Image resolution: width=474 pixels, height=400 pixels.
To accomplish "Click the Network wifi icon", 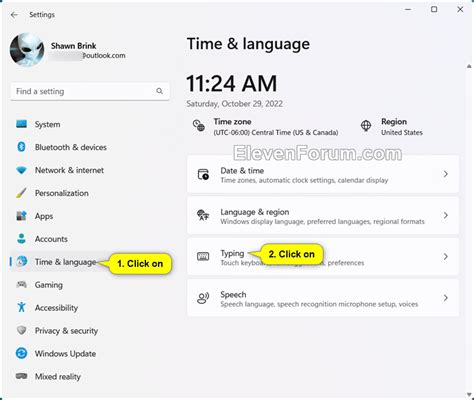I will coord(22,170).
